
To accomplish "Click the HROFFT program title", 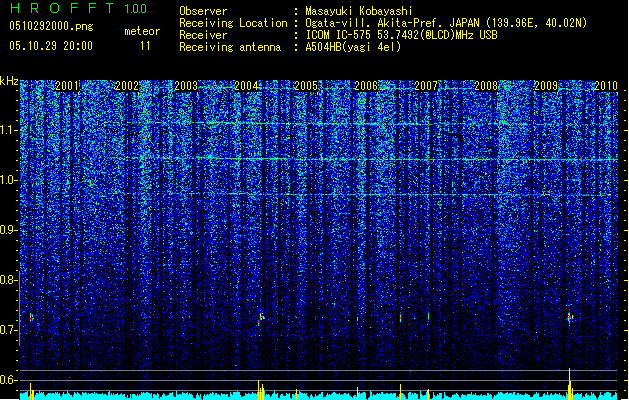I will [x=62, y=8].
